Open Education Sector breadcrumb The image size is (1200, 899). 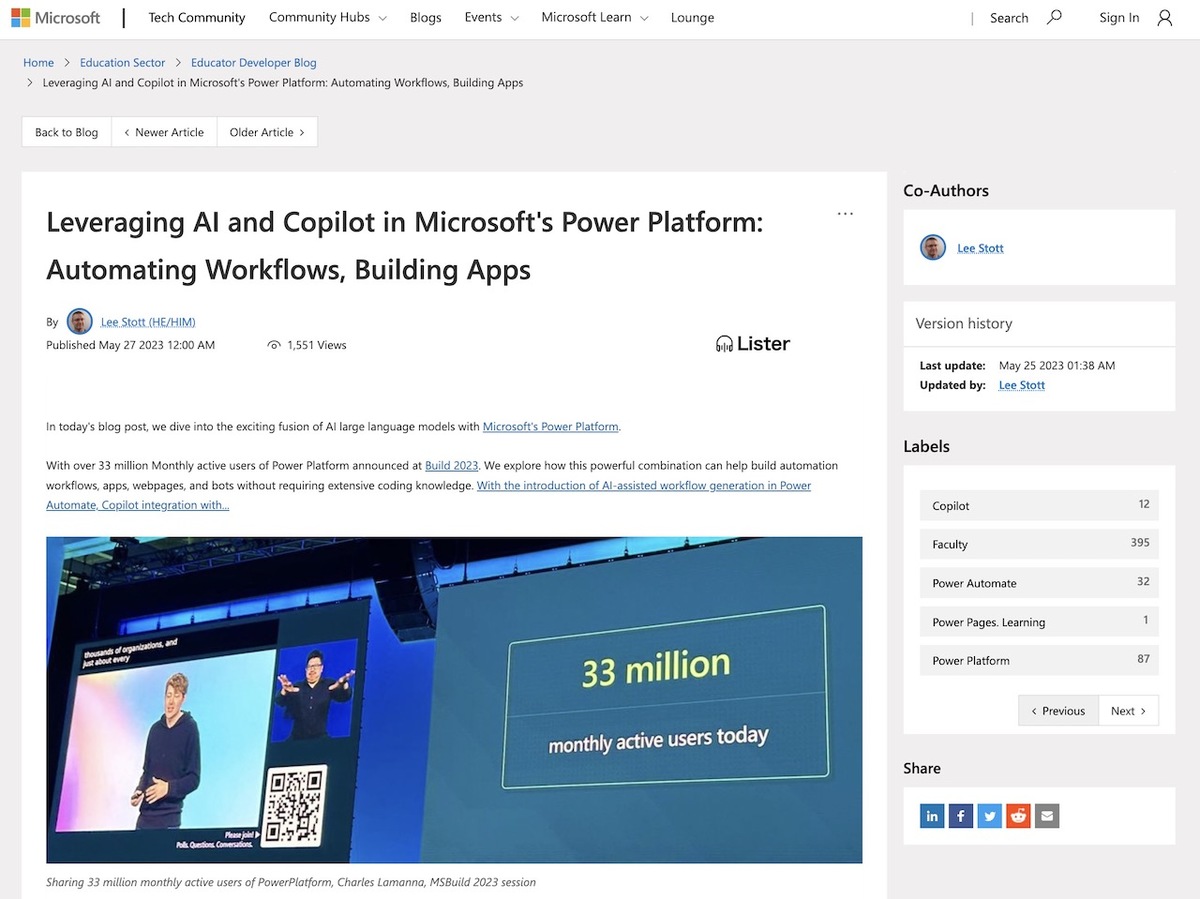pyautogui.click(x=123, y=62)
